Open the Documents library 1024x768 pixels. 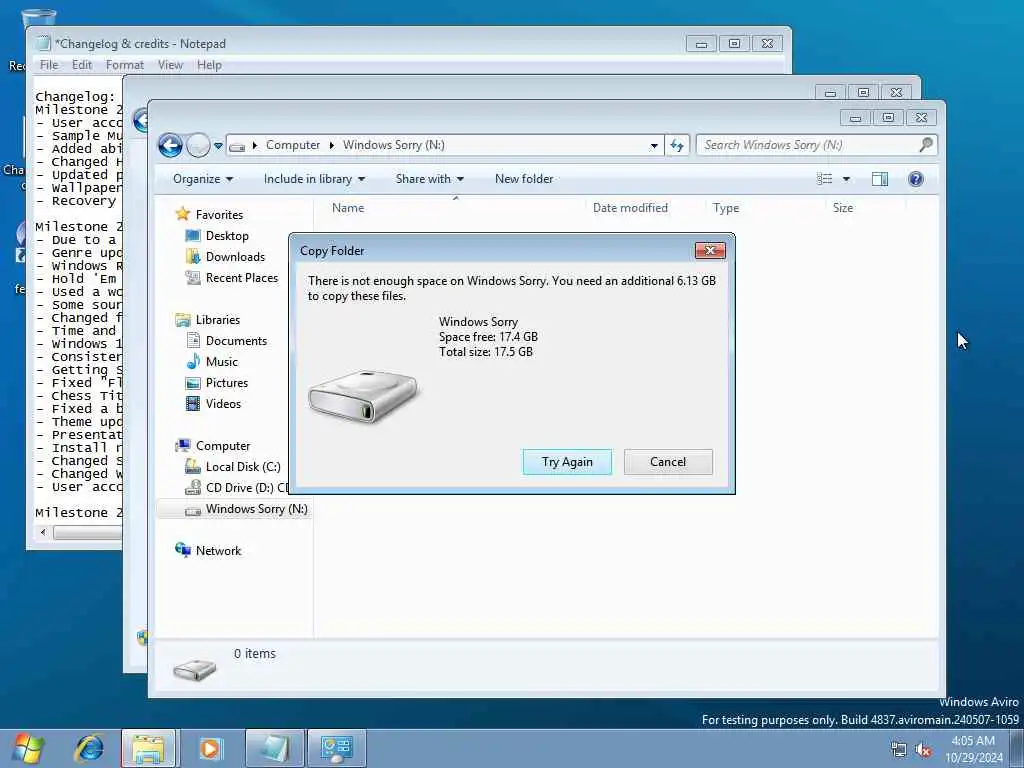pyautogui.click(x=236, y=340)
